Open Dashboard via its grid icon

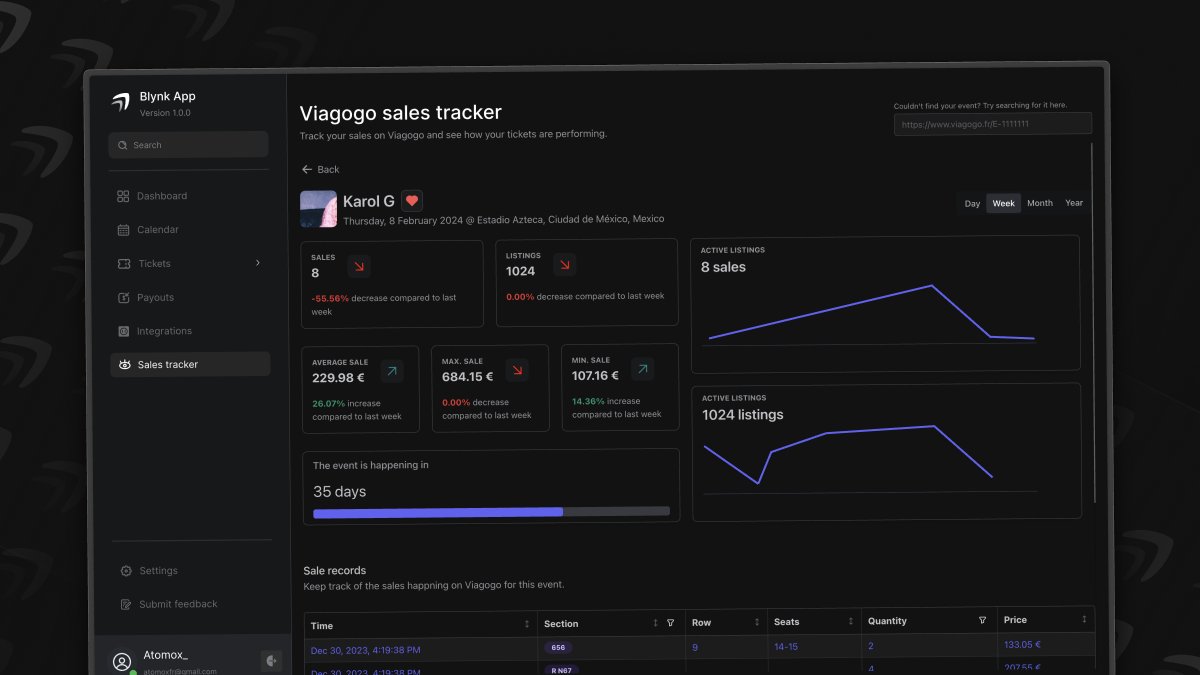123,196
